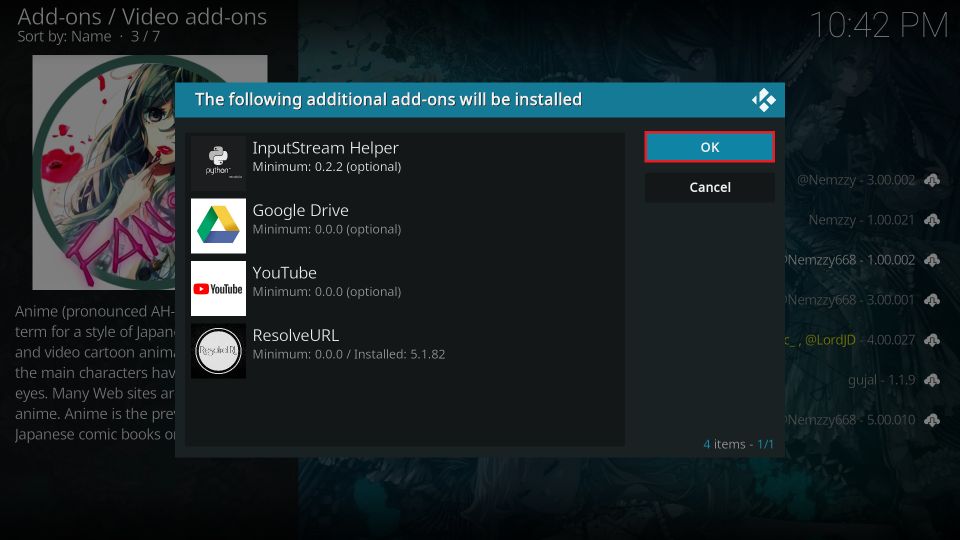Click the ResolveURL list entry text
960x540 pixels.
tap(296, 336)
